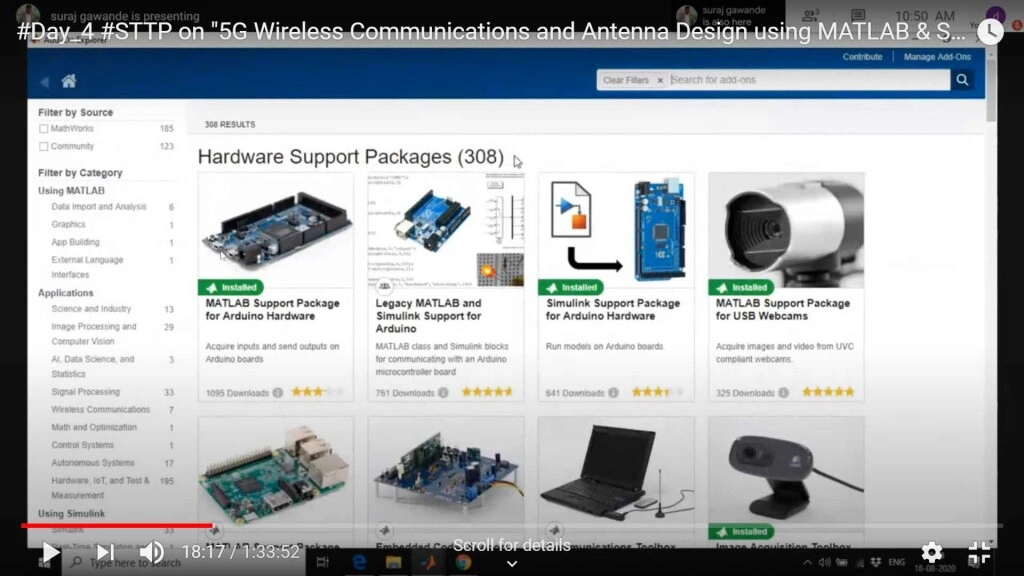
Task: Click the home icon in Add-On Explorer
Action: [x=69, y=81]
